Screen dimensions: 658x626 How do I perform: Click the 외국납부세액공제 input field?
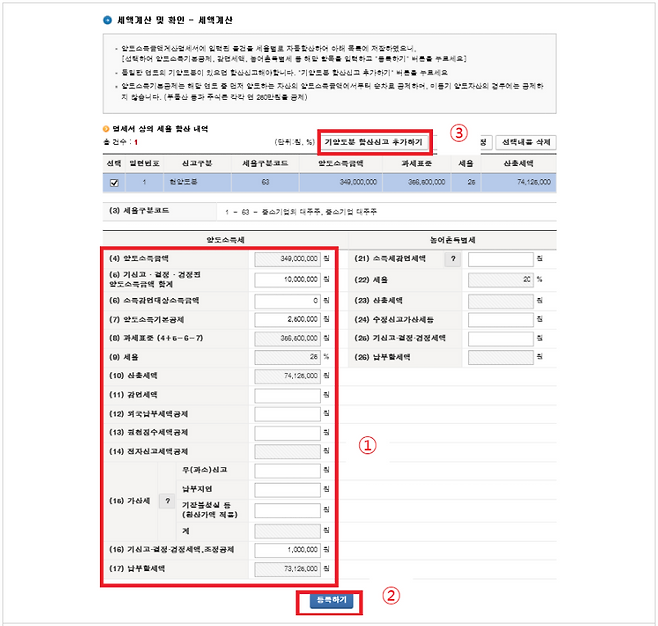(x=286, y=414)
